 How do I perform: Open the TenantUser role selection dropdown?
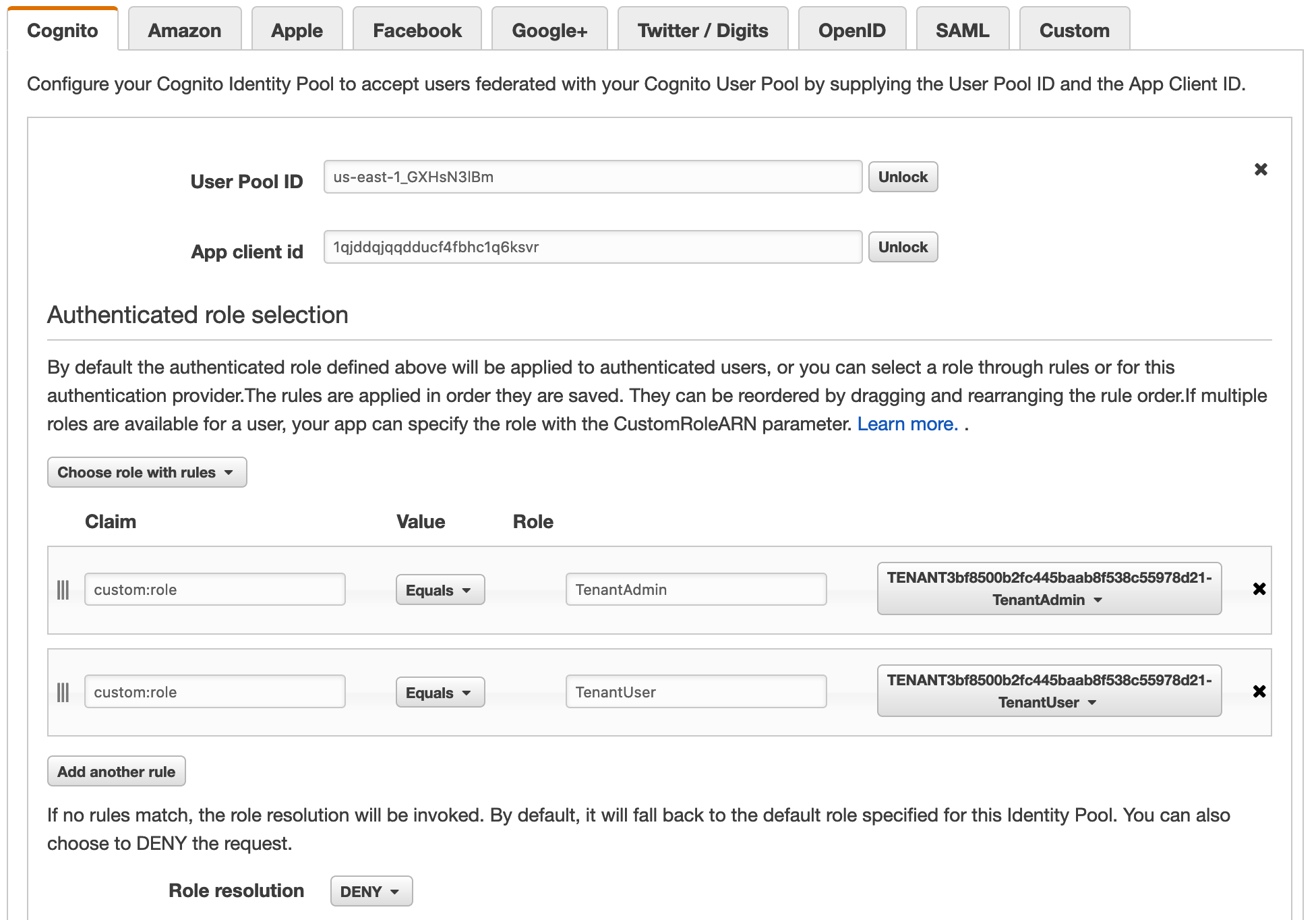pos(1049,691)
